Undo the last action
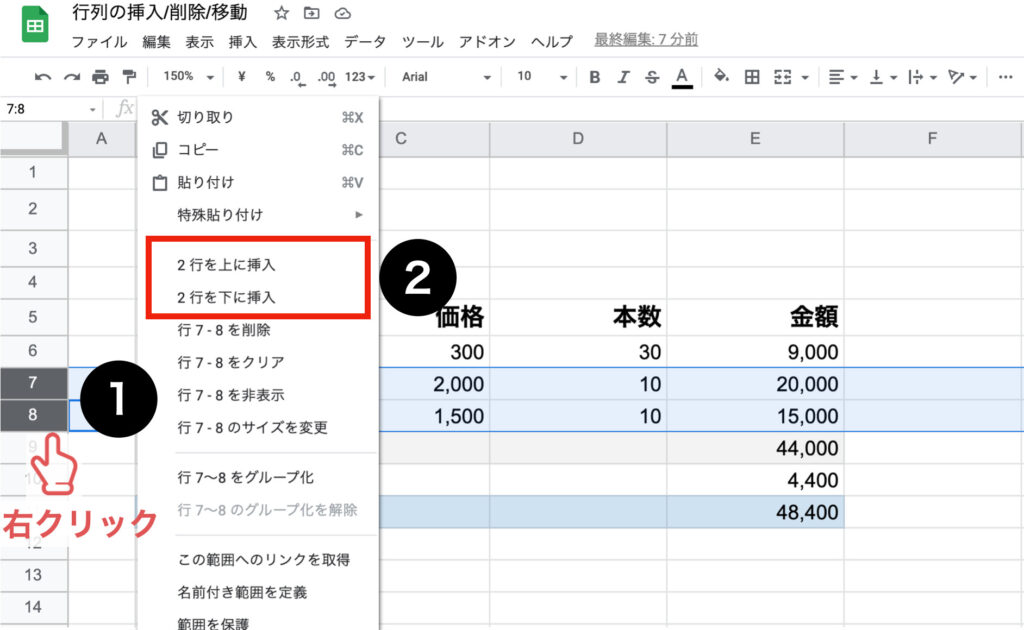The width and height of the screenshot is (1024, 630). coord(43,77)
